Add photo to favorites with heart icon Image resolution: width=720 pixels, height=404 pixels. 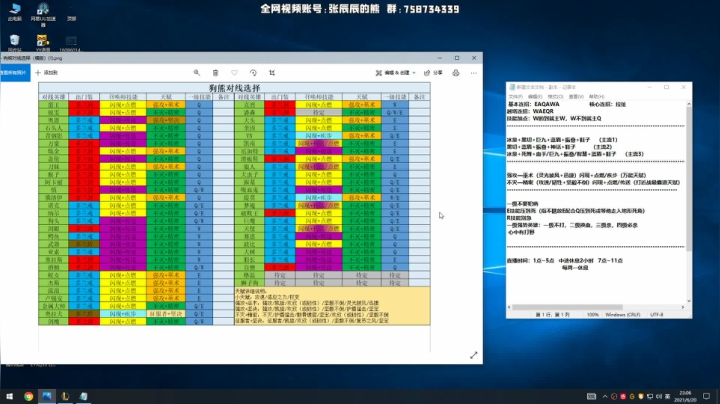point(234,73)
